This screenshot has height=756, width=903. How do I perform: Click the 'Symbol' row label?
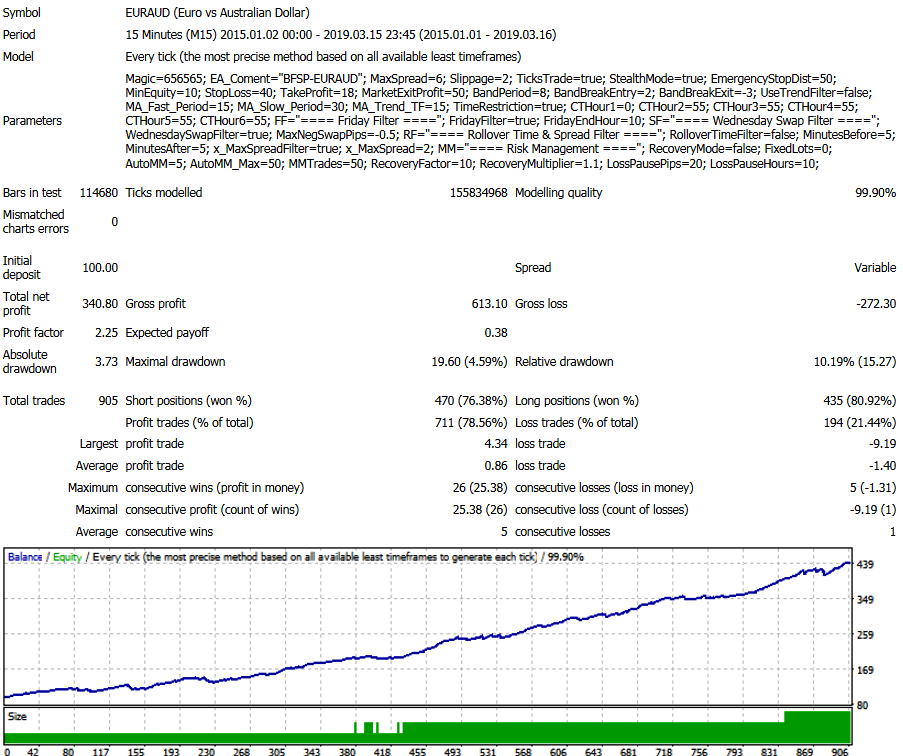pyautogui.click(x=21, y=13)
